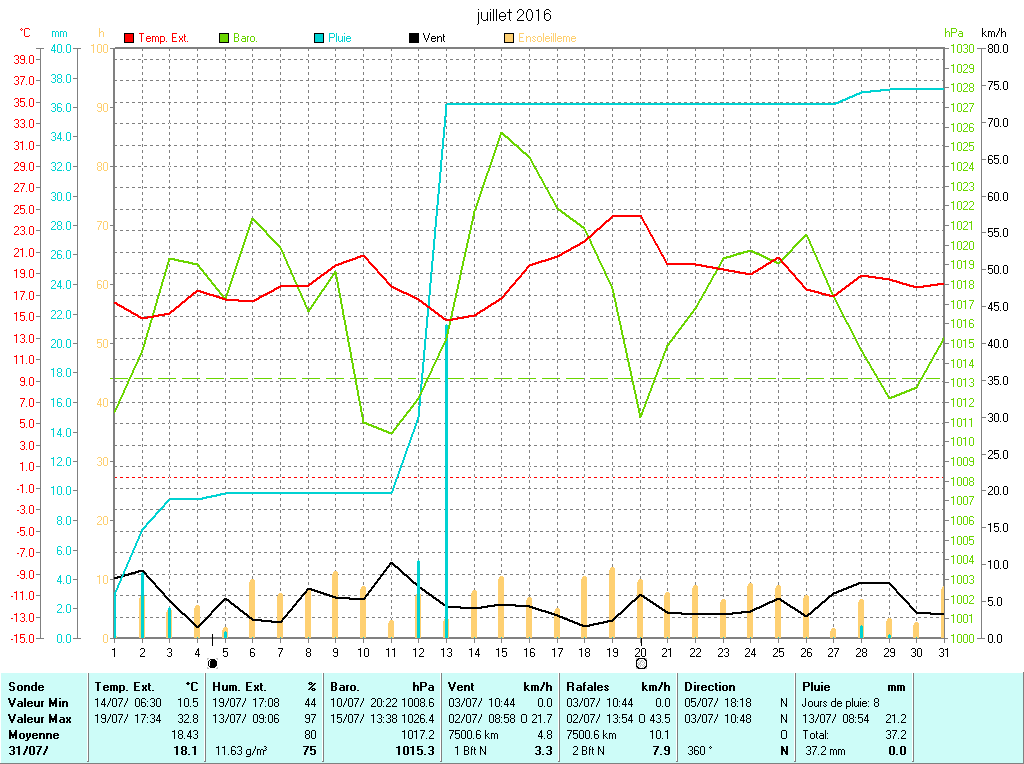Click day 13 on the horizontal axis

pyautogui.click(x=446, y=652)
